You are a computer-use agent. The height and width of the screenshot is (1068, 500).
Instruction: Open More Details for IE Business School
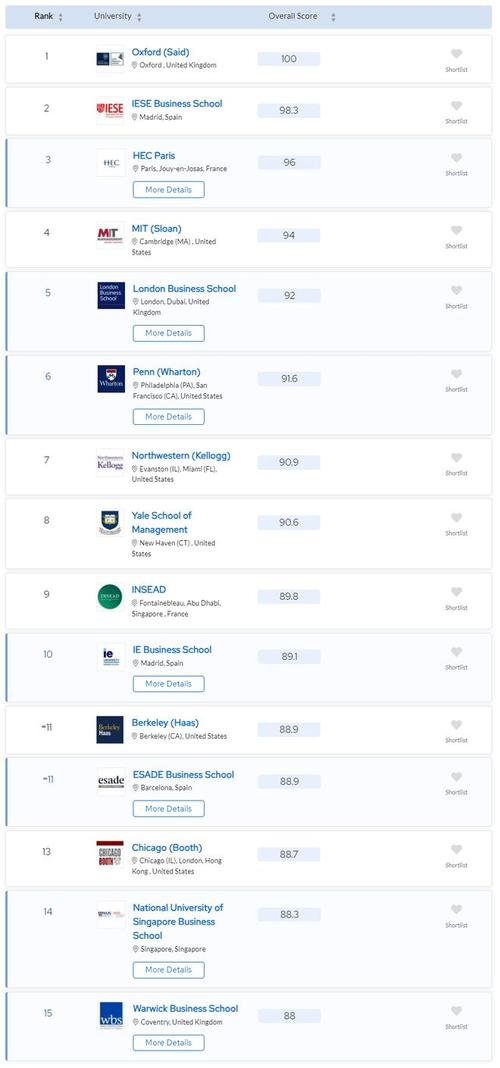pos(168,684)
